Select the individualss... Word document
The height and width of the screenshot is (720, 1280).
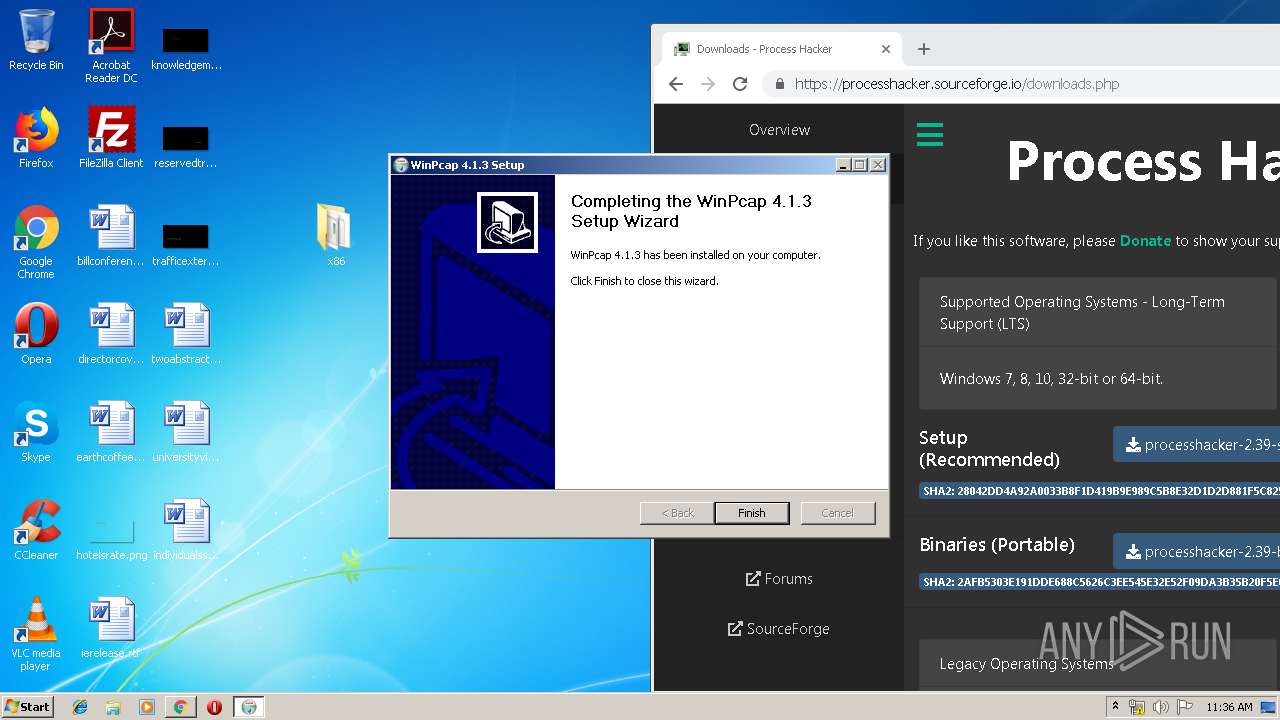186,530
